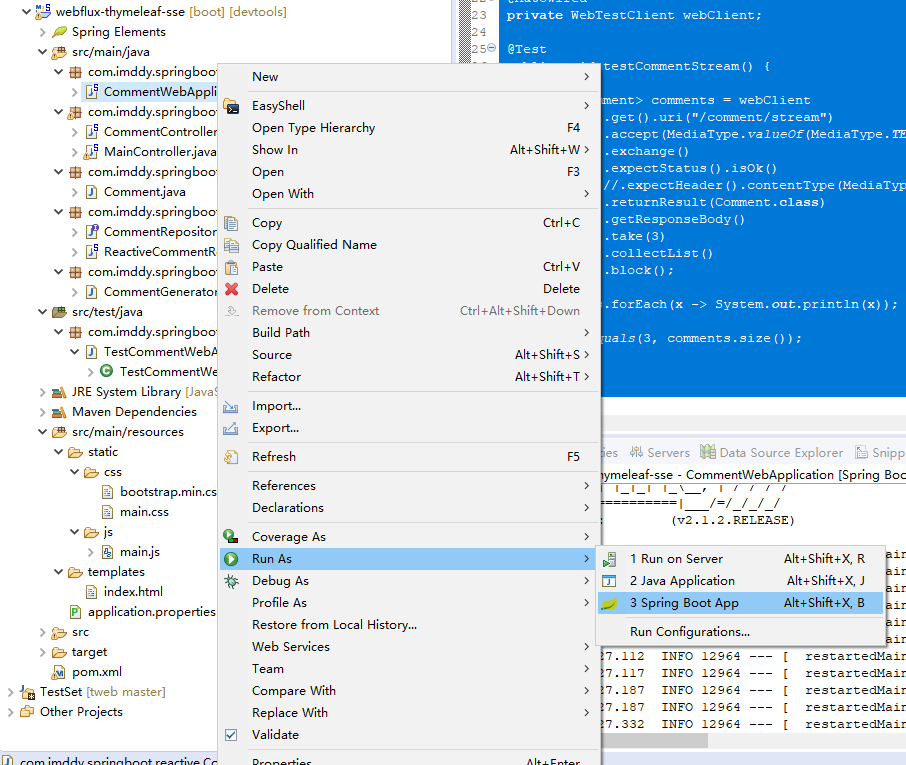The width and height of the screenshot is (906, 765).
Task: Select MainController.java in the tree
Action: 160,152
